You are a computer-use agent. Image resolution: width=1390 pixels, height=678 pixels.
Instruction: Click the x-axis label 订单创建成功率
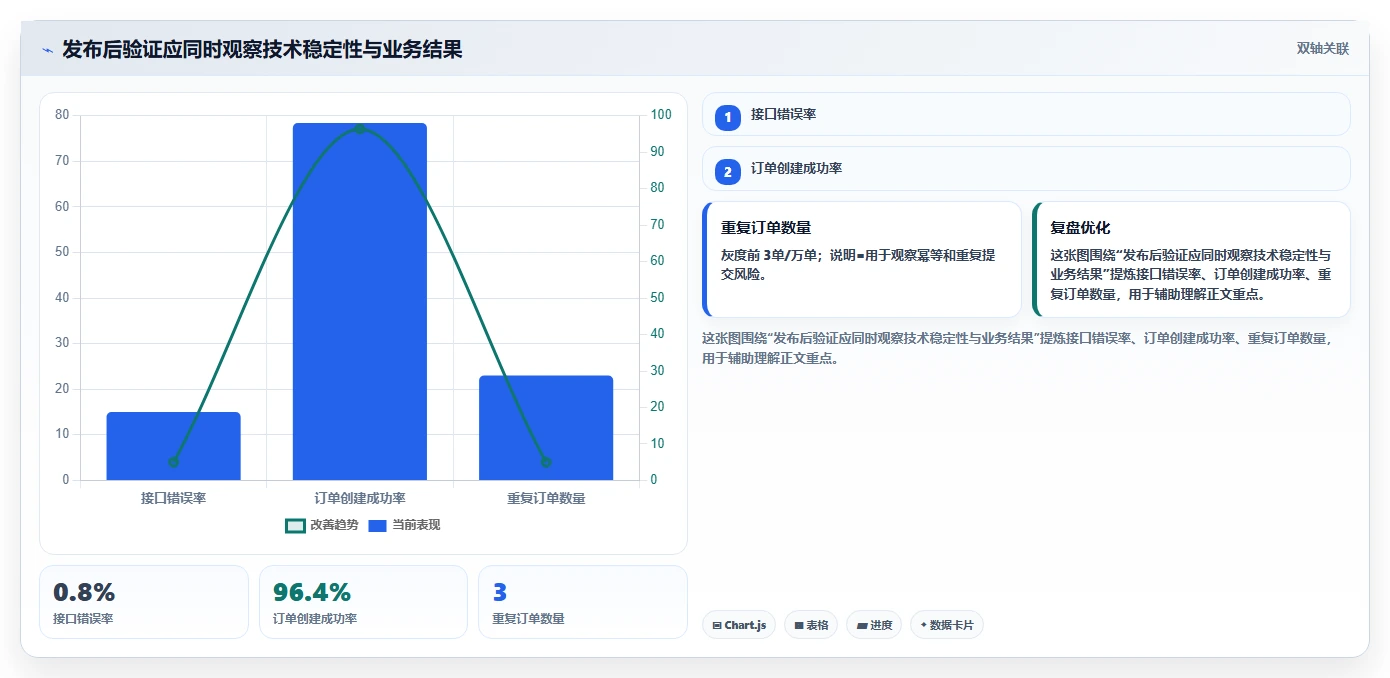pos(360,498)
